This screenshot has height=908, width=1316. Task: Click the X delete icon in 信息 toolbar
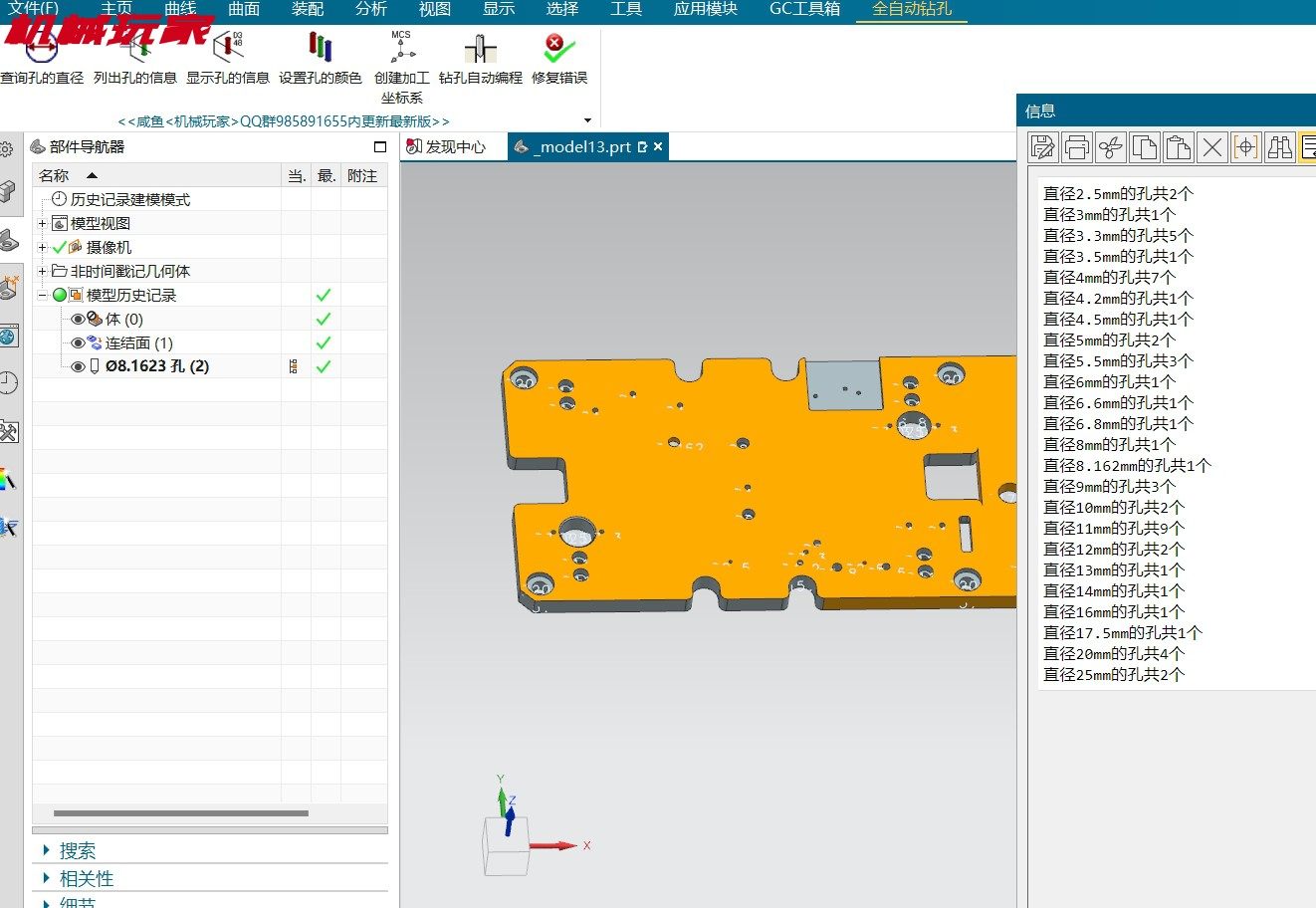pos(1211,147)
